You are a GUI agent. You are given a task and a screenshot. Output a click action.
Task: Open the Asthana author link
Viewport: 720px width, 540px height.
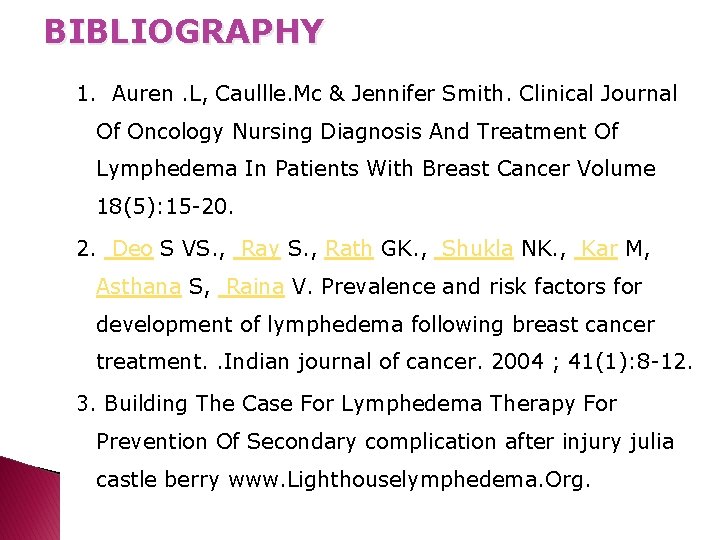[139, 287]
